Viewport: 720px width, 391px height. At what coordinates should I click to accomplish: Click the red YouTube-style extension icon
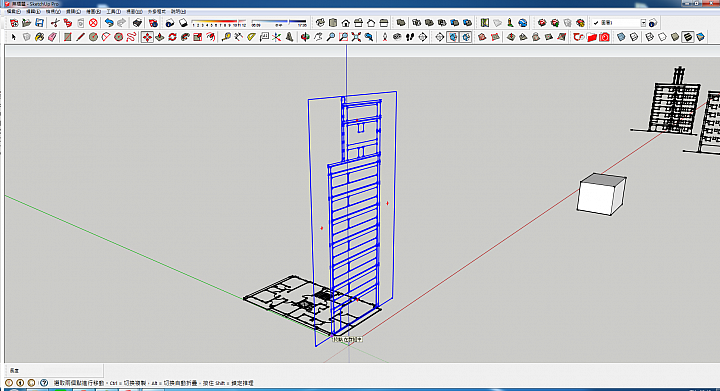tap(591, 37)
